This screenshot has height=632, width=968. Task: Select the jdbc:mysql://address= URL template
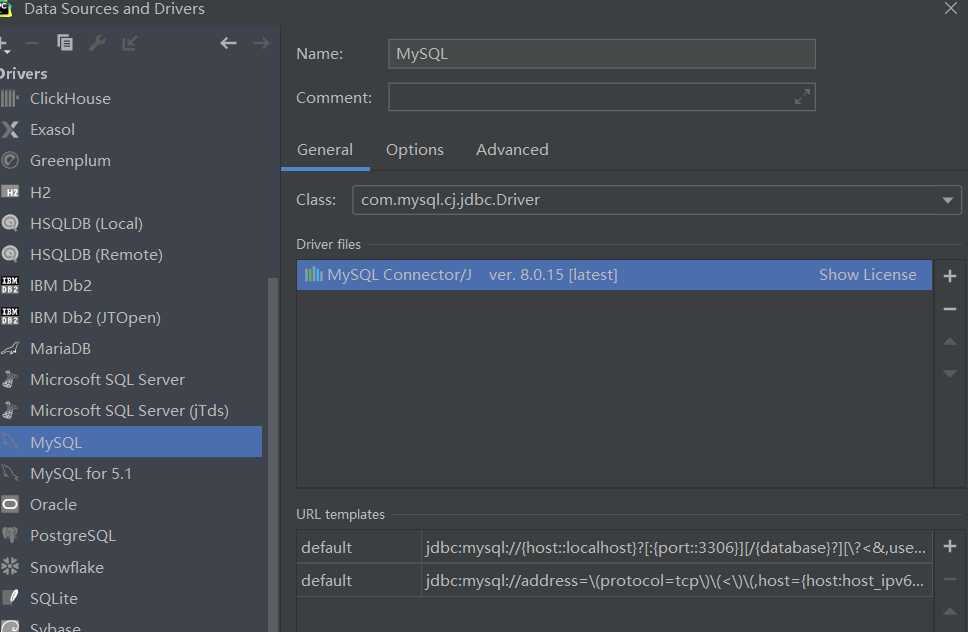pyautogui.click(x=676, y=580)
